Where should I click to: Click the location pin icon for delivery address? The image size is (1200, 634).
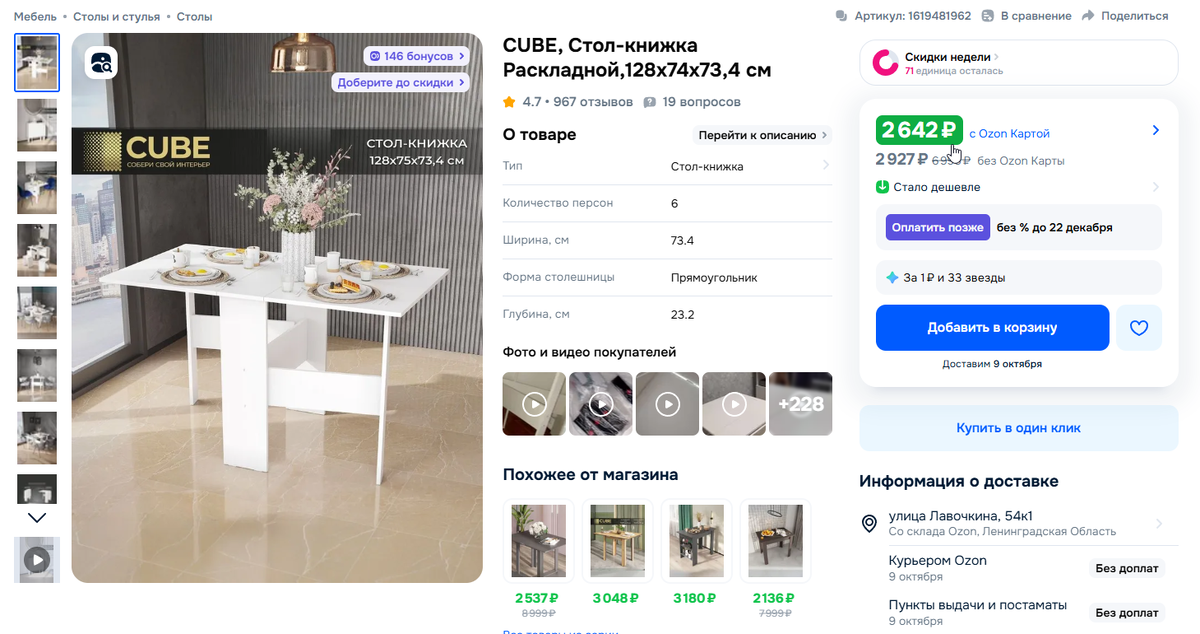870,524
